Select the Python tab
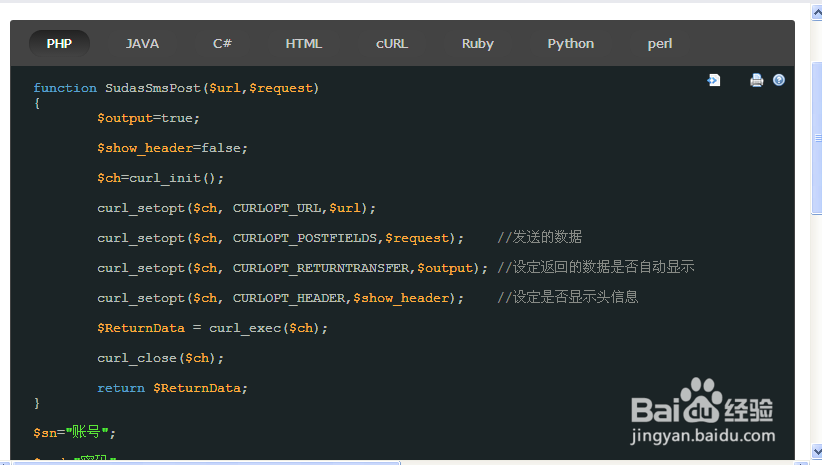Image resolution: width=822 pixels, height=465 pixels. pyautogui.click(x=570, y=44)
